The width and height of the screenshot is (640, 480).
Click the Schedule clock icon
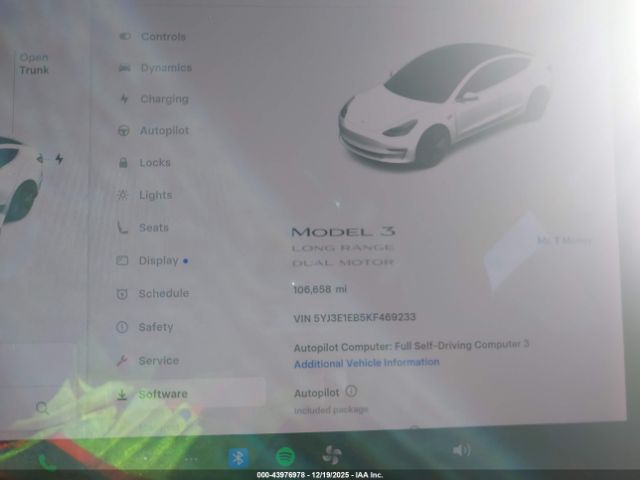[122, 294]
